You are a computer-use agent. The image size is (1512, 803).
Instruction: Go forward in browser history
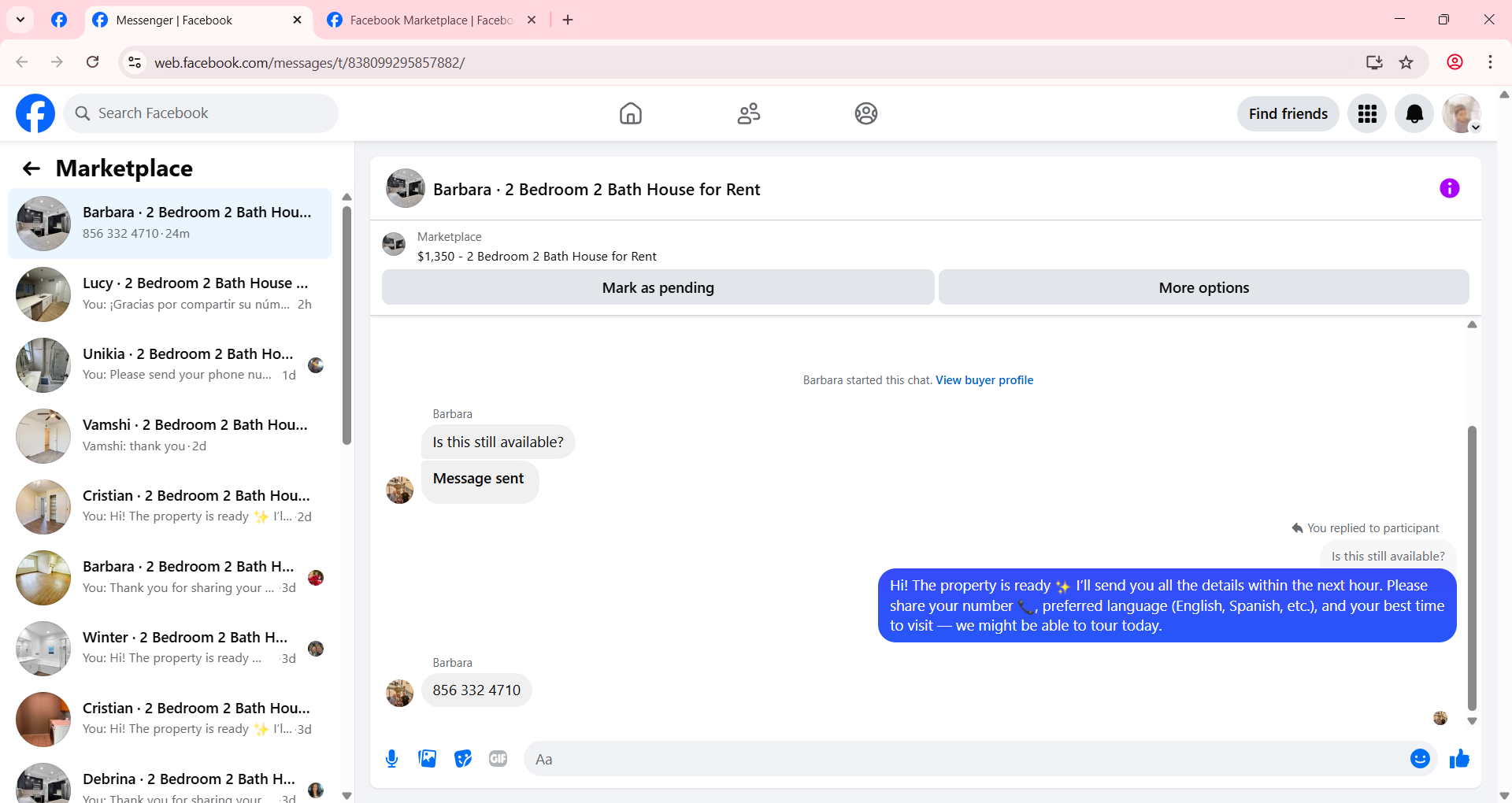[57, 62]
